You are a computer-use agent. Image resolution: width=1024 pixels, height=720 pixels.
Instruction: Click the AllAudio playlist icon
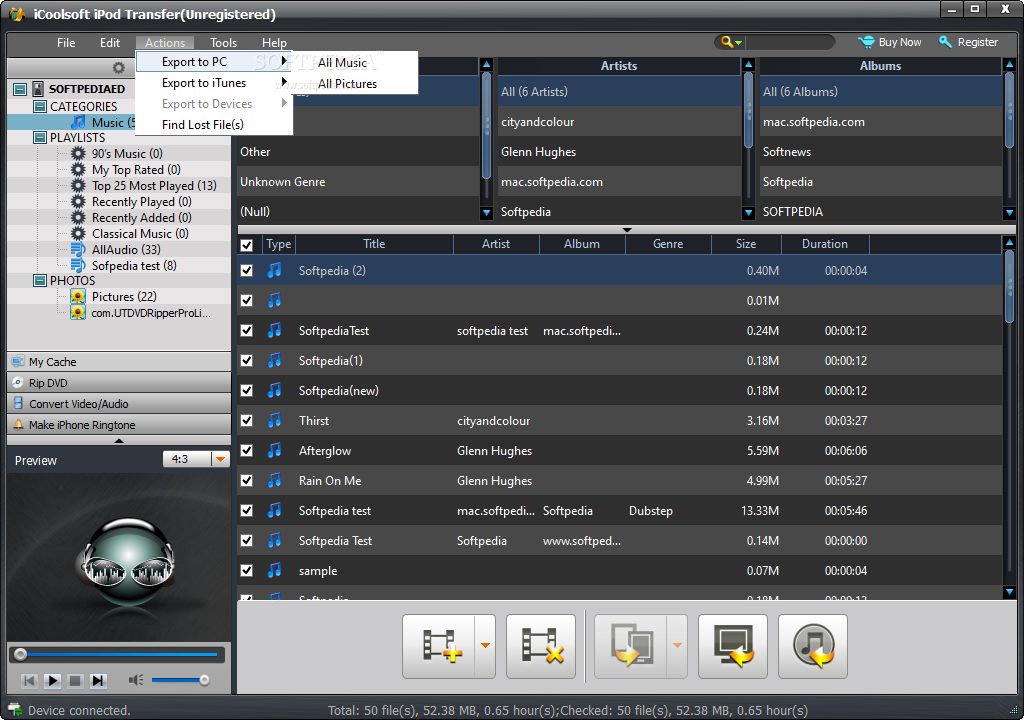[x=78, y=250]
